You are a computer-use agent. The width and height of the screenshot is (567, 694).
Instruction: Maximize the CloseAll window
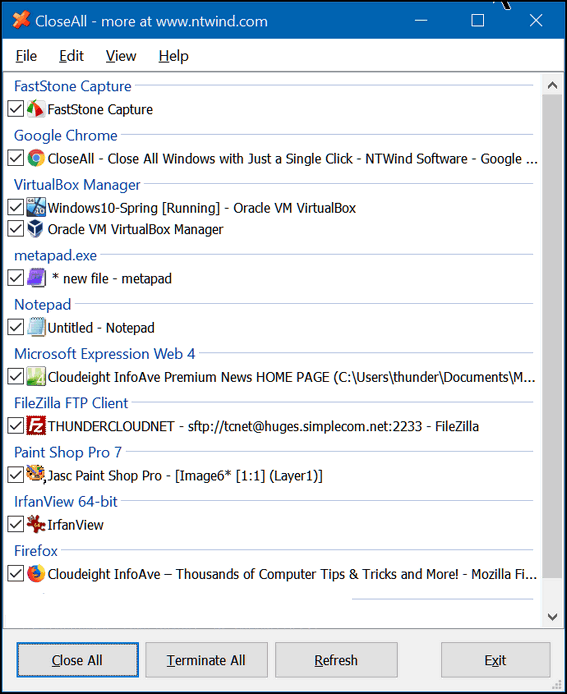point(478,20)
